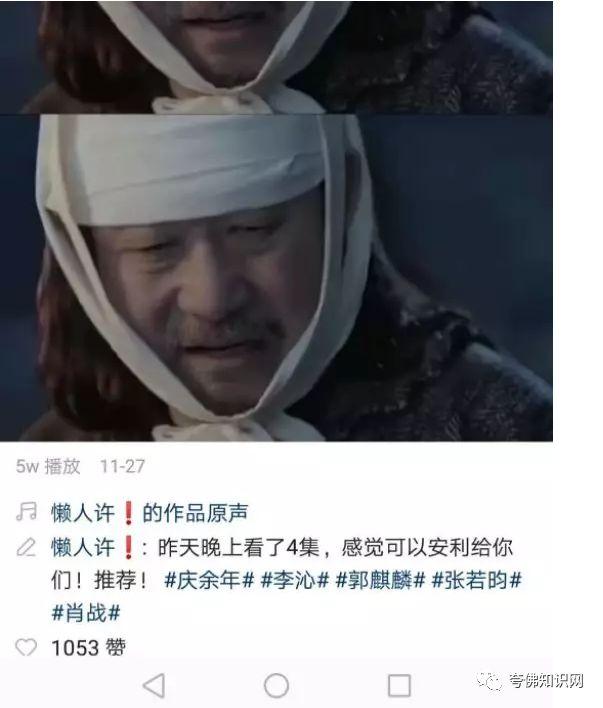Tap the 5w 播放 play count

48,466
